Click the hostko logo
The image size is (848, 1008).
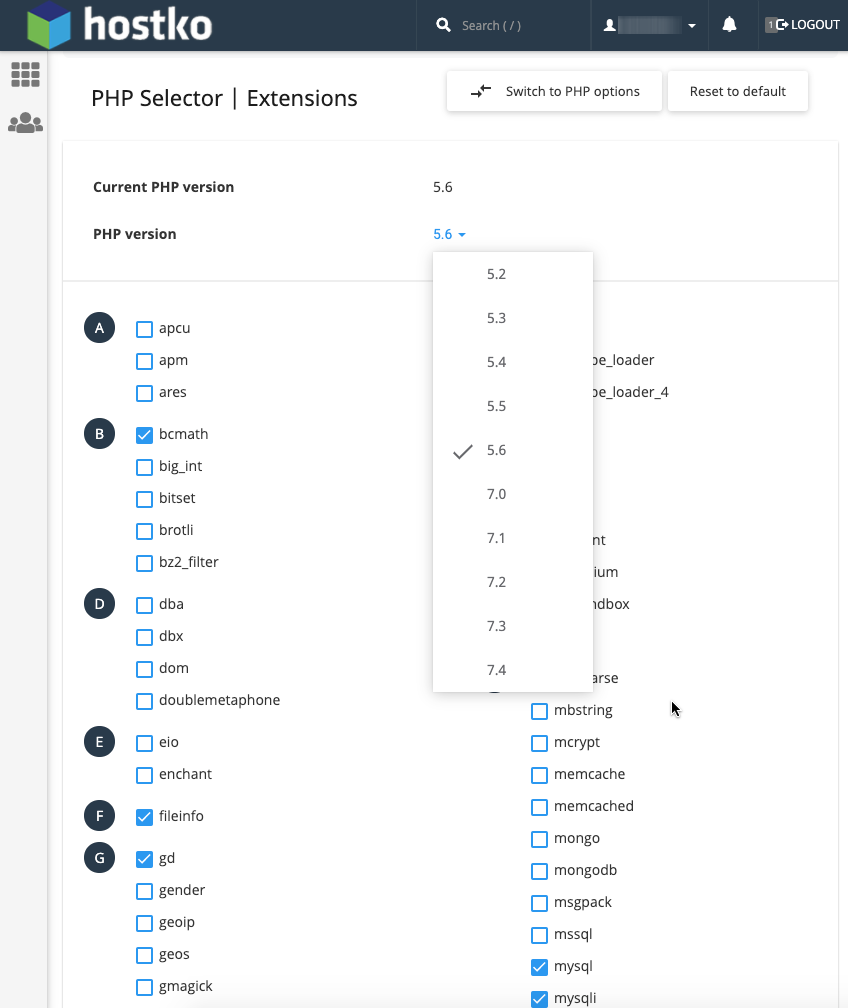[120, 25]
